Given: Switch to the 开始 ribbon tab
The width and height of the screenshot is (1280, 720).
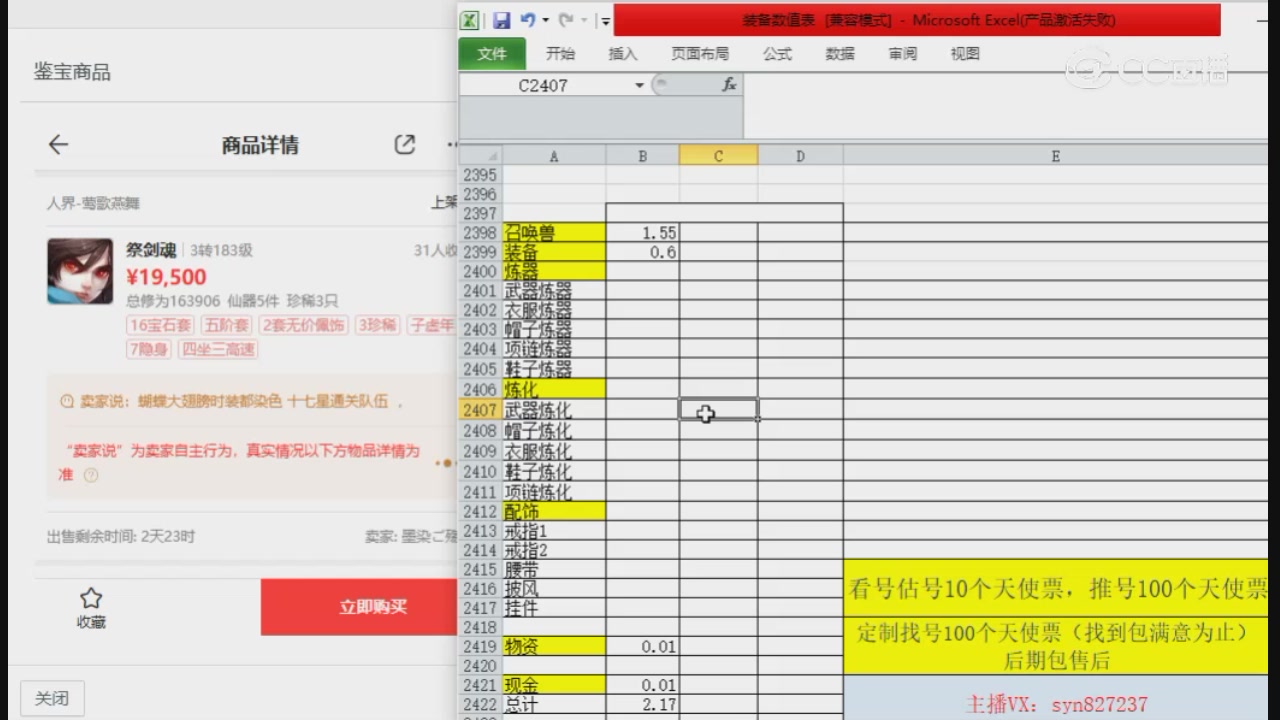Looking at the screenshot, I should point(560,54).
